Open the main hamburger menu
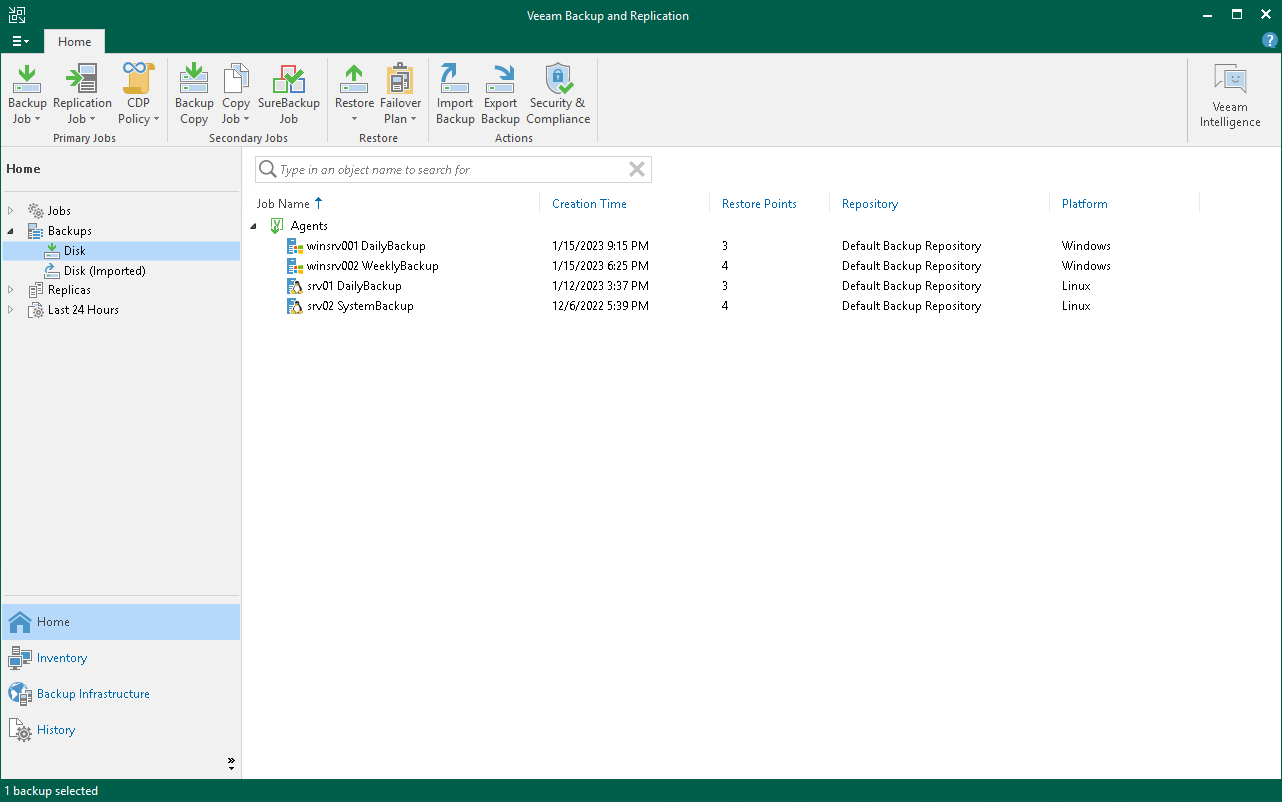This screenshot has height=802, width=1282. 20,41
